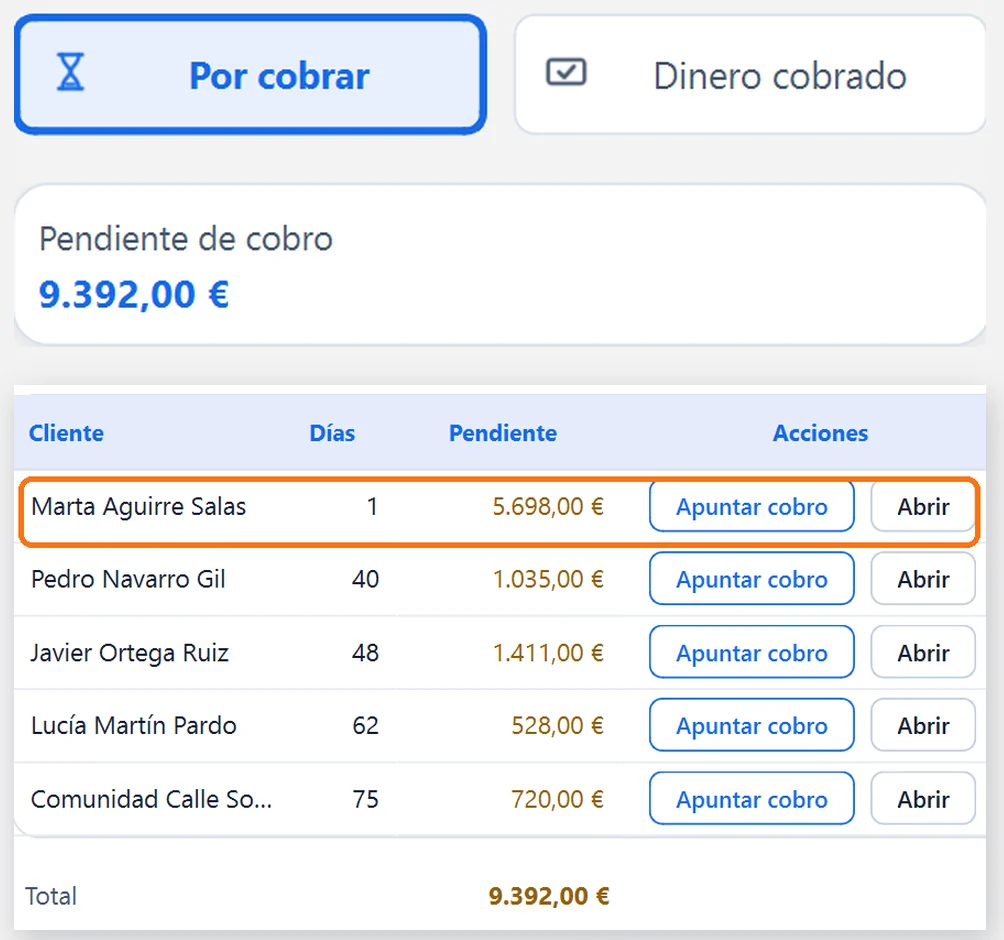Apuntar cobro for Javier Ortega Ruiz
This screenshot has height=940, width=1004.
tap(752, 652)
